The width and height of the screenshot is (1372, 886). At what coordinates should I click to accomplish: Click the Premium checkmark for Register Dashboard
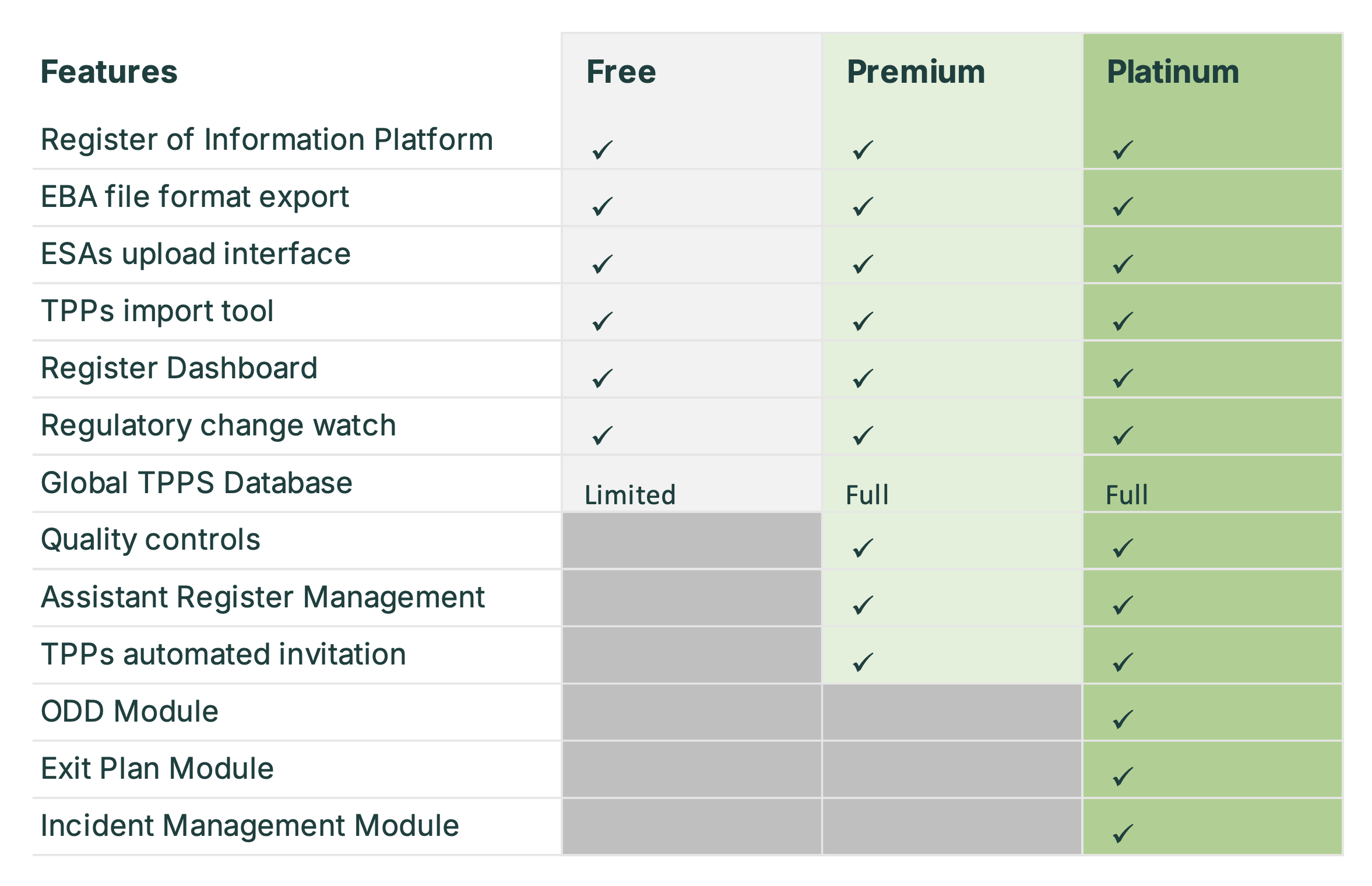[863, 378]
